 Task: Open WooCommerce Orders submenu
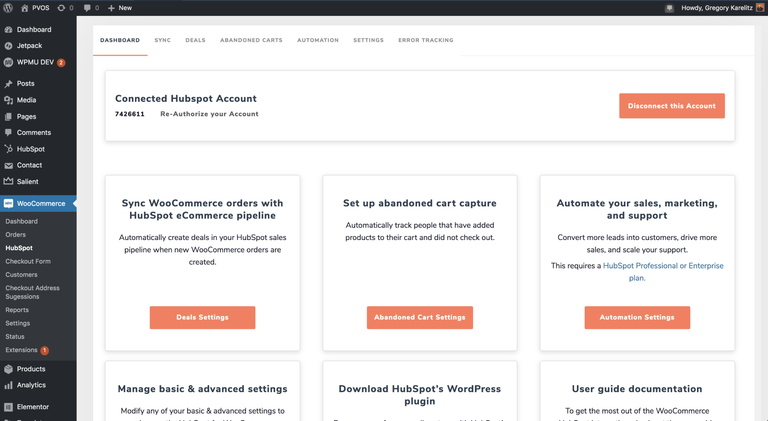(x=16, y=235)
